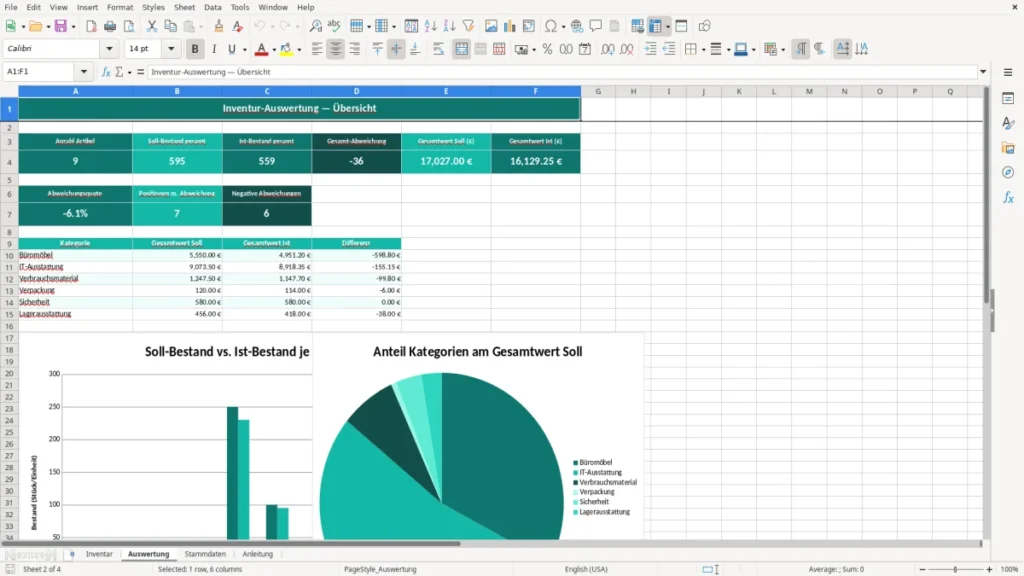
Task: Open the Select Function dropdown arrow
Action: tap(129, 72)
